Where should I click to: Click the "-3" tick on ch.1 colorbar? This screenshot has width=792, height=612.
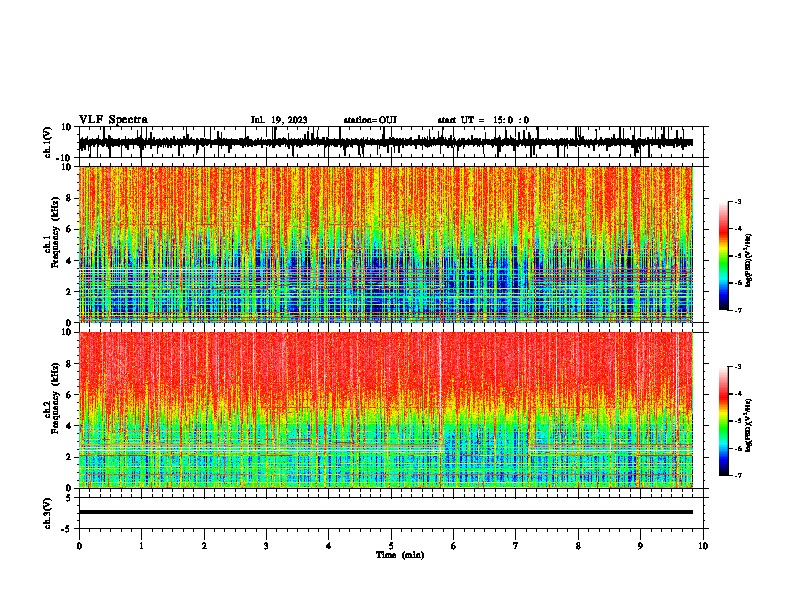click(x=738, y=202)
